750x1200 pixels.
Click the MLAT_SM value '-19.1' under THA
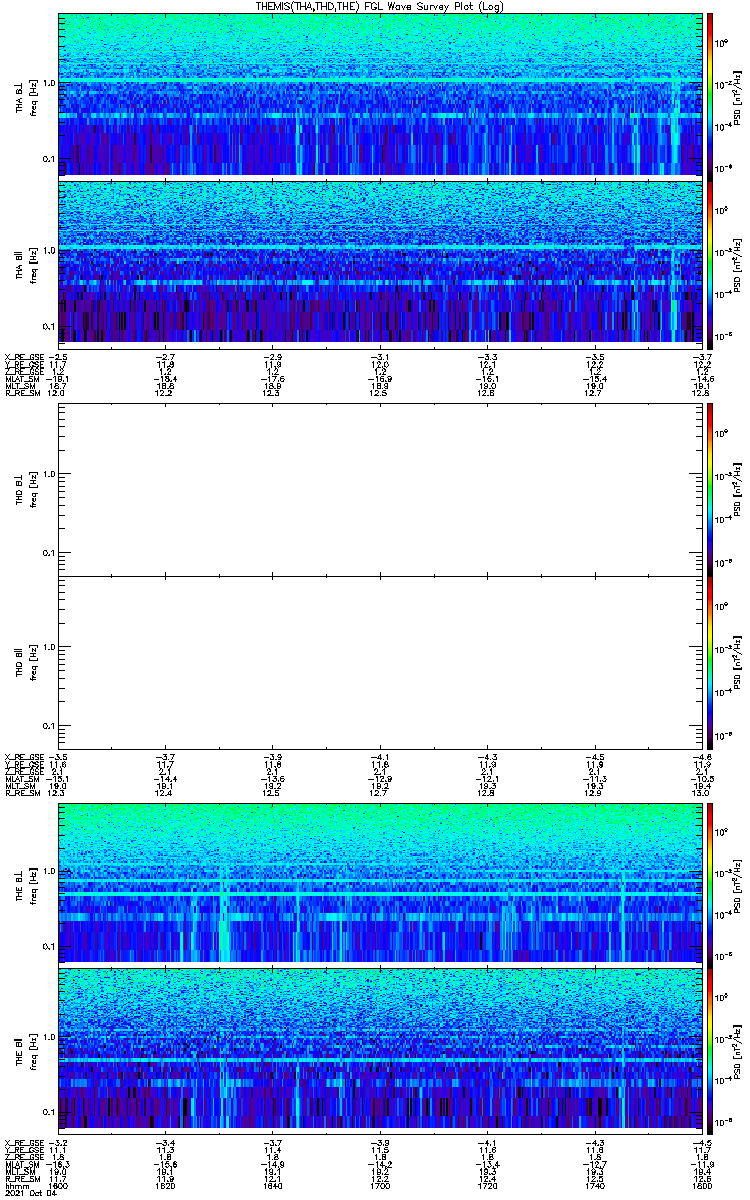pyautogui.click(x=59, y=379)
